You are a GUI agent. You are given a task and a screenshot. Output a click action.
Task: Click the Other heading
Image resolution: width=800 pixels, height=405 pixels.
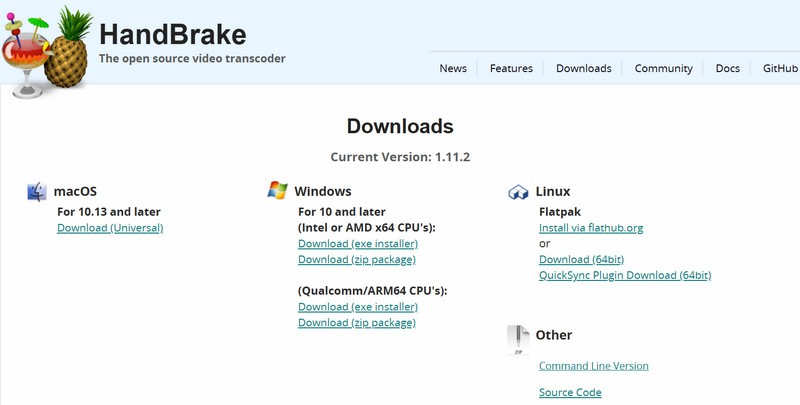point(554,335)
